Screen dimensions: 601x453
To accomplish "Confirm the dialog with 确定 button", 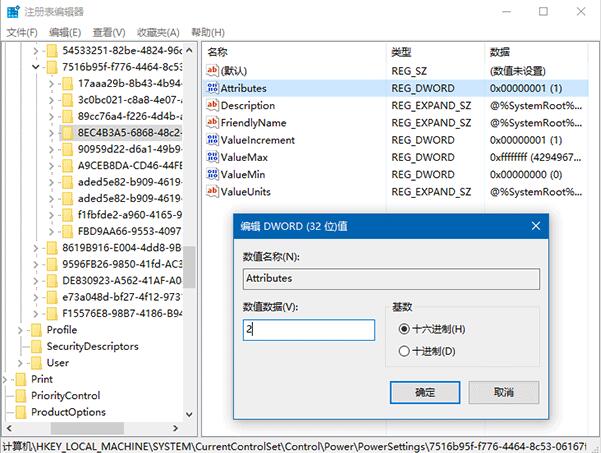I will click(x=425, y=392).
